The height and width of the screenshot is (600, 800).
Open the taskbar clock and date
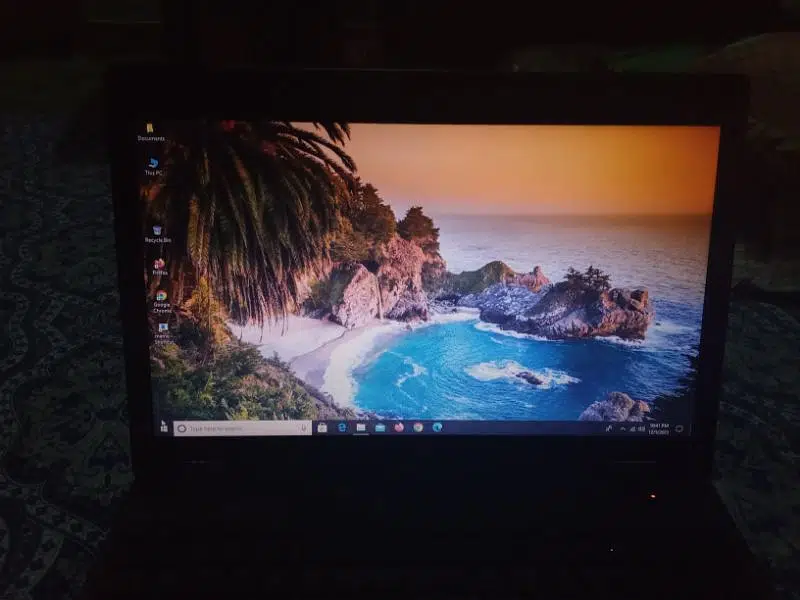pos(661,429)
